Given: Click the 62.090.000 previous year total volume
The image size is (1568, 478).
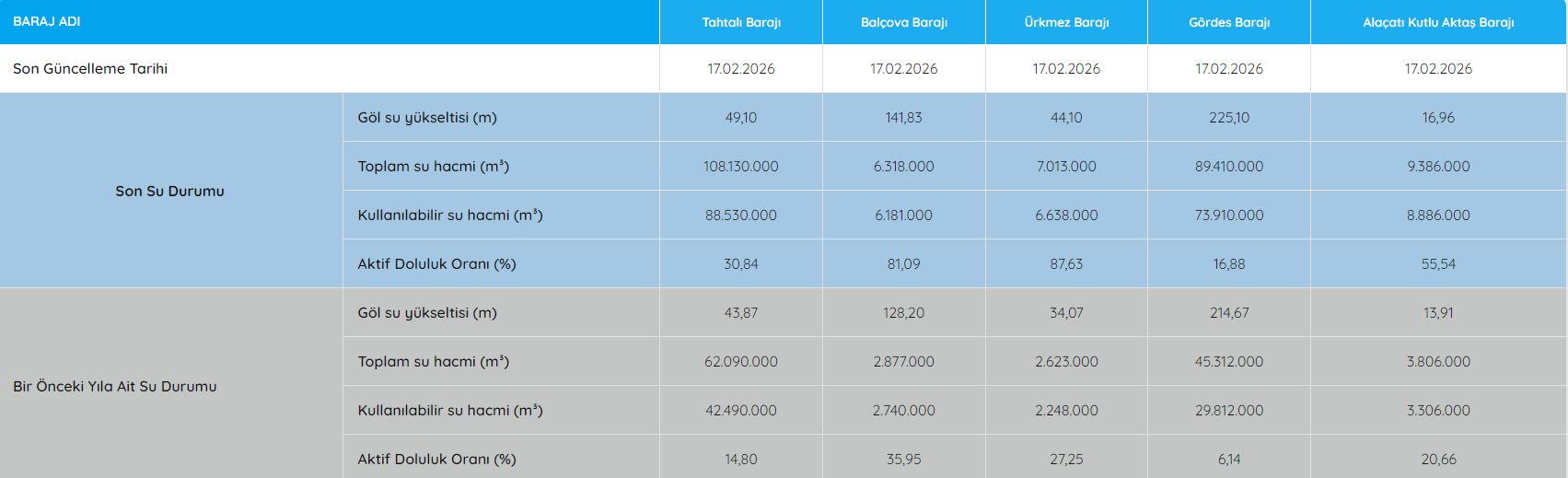Looking at the screenshot, I should click(741, 362).
